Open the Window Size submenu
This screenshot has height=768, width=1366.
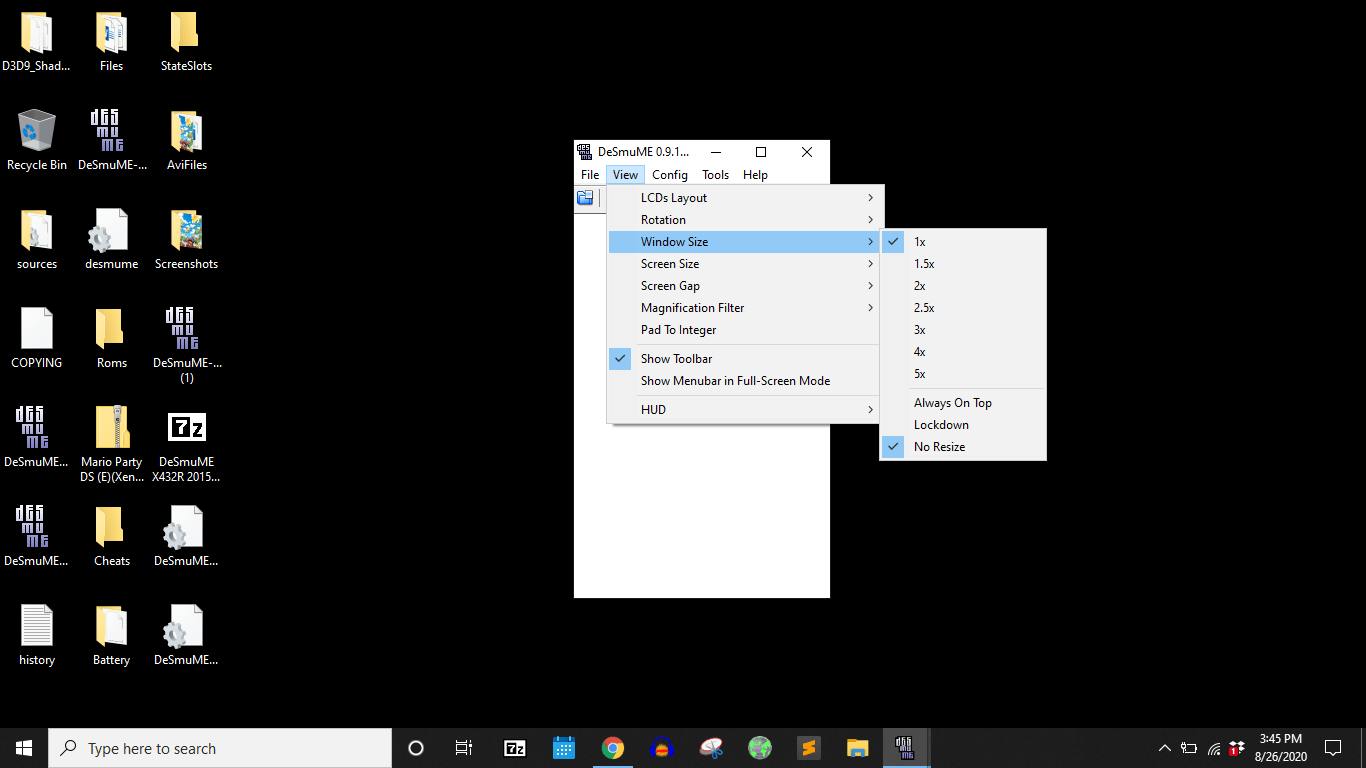743,242
